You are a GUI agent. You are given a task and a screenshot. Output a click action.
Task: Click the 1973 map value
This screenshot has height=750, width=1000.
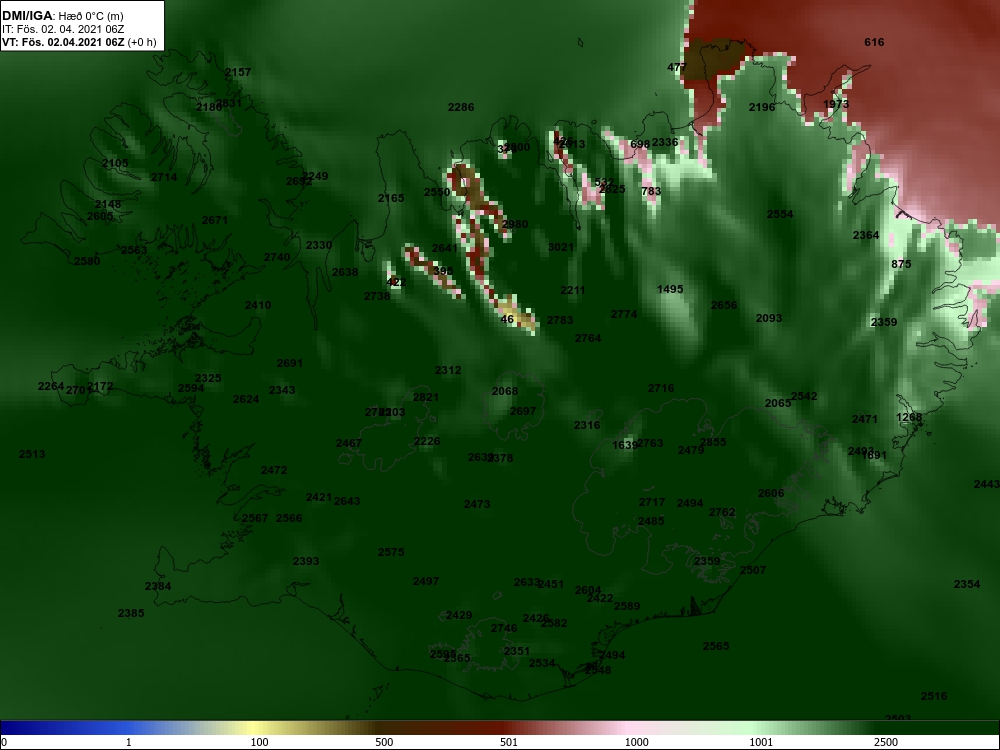(x=836, y=104)
